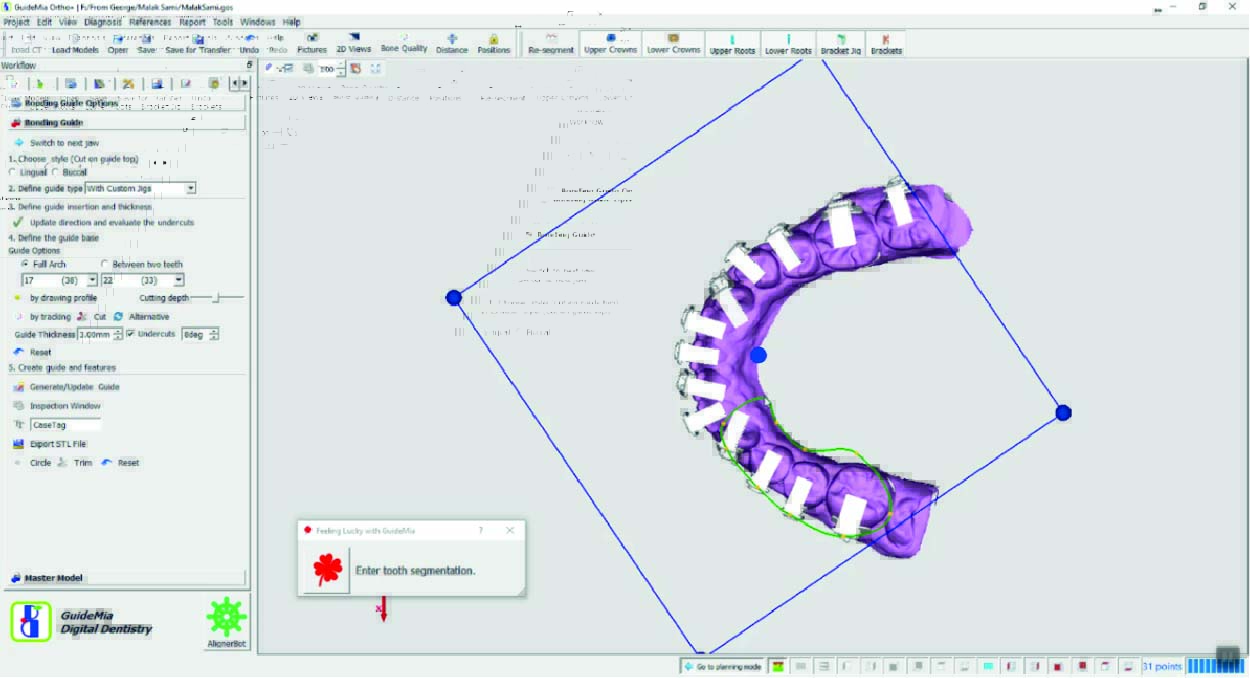Click the Brackets toolbar icon
1250x678 pixels.
tap(885, 43)
